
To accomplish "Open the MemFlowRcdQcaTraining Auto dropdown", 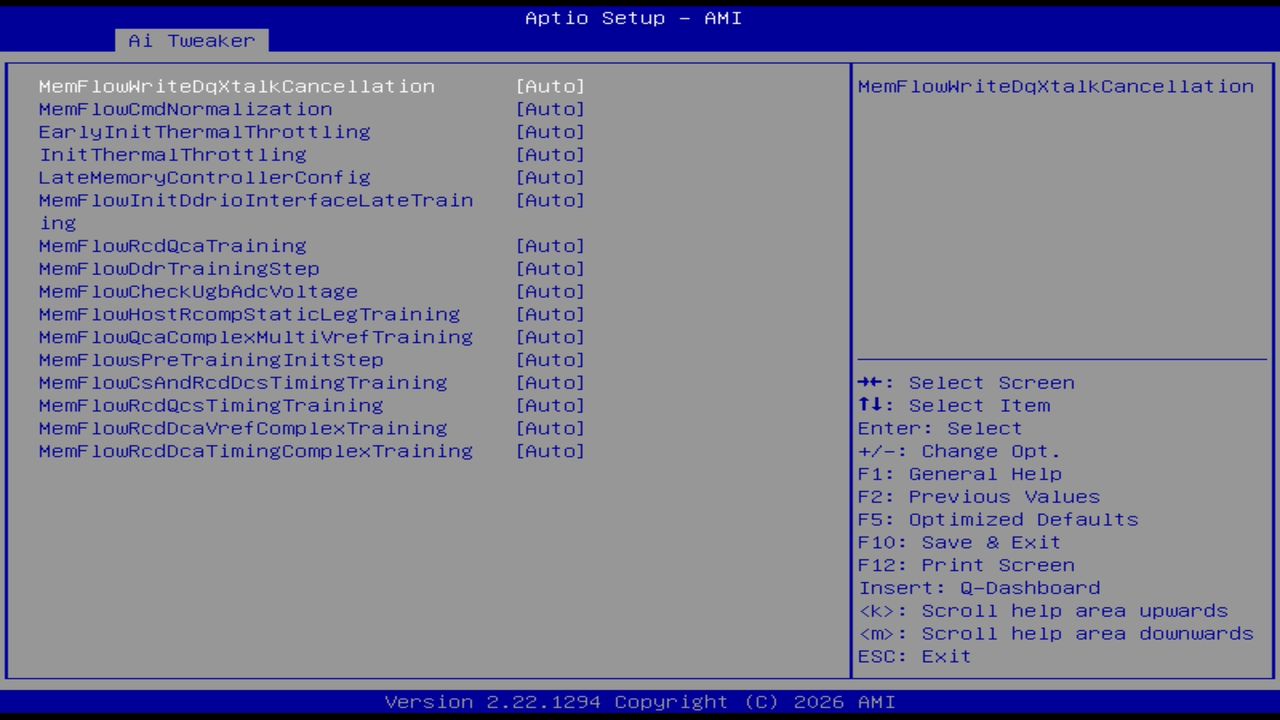I will tap(550, 245).
